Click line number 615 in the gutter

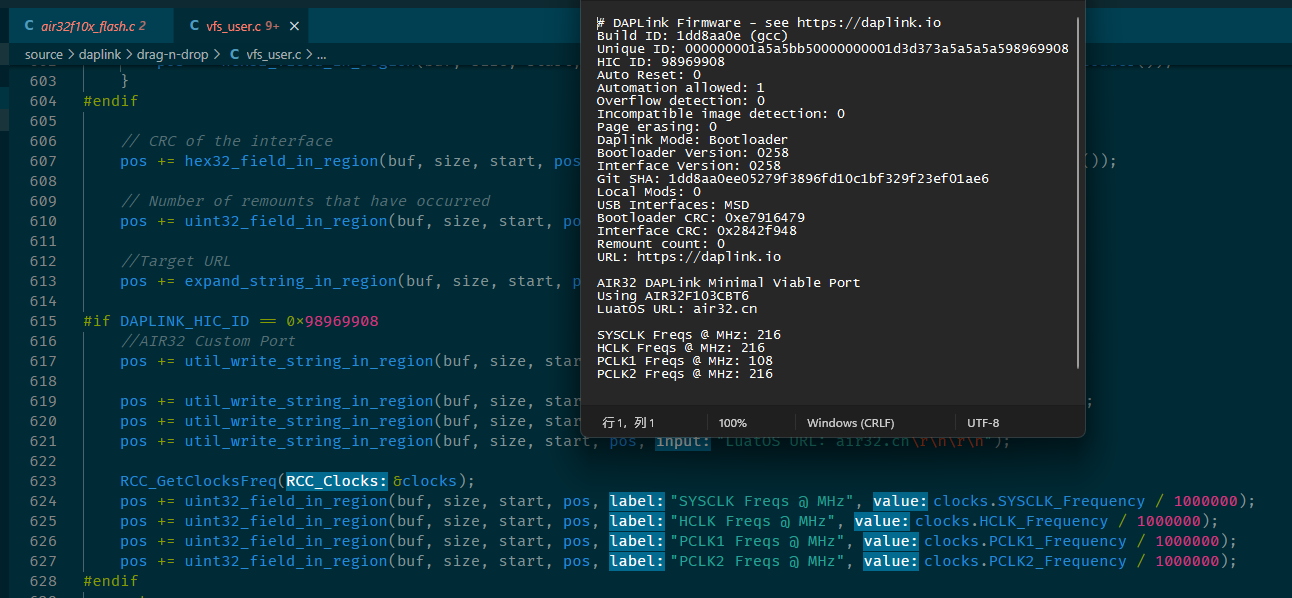tap(43, 321)
